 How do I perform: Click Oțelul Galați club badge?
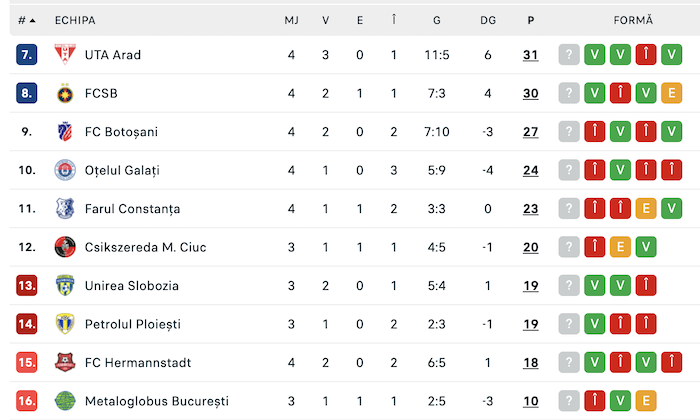[x=65, y=170]
